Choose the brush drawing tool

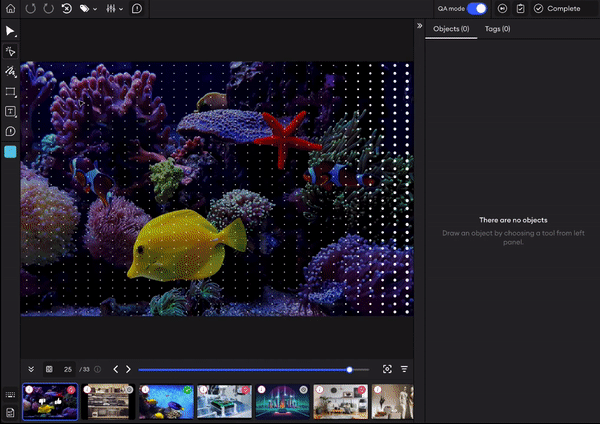click(x=10, y=71)
